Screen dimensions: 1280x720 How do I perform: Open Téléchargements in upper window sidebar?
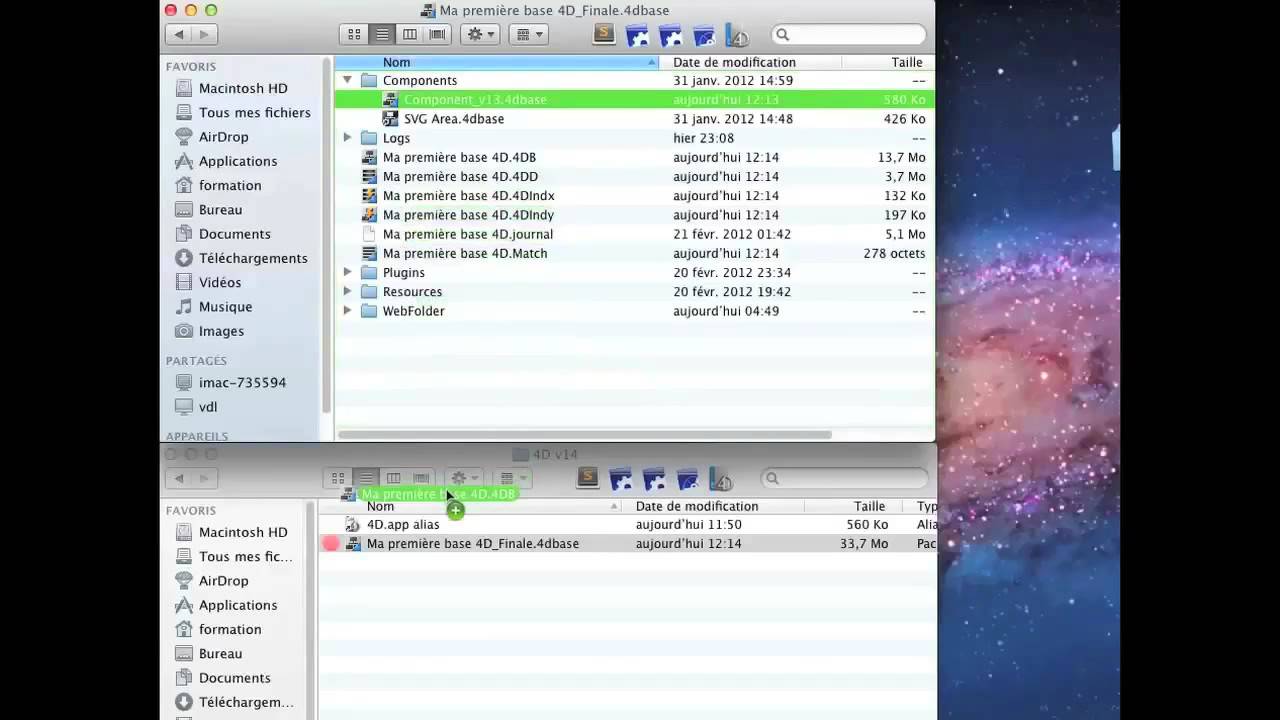pos(253,258)
